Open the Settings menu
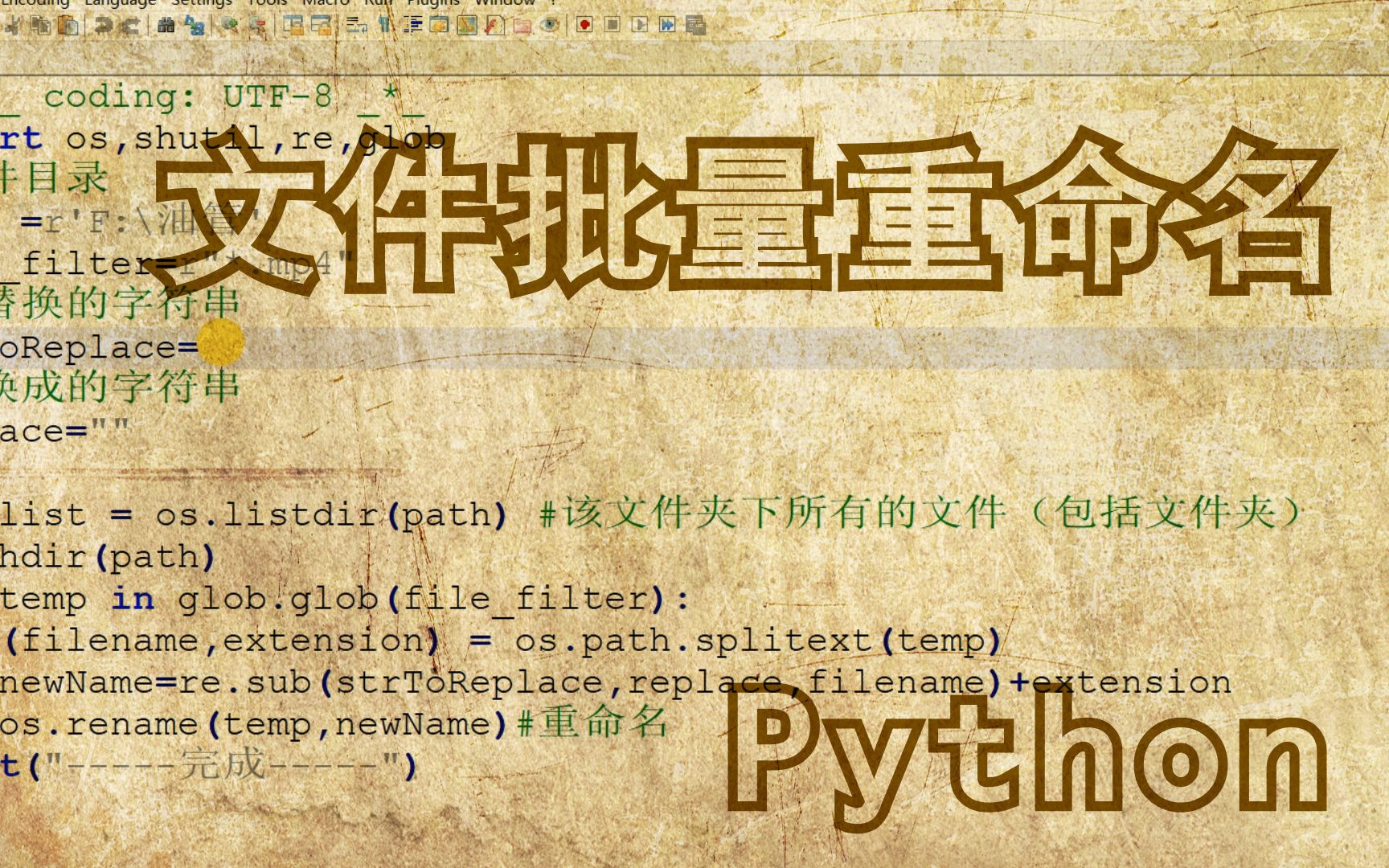This screenshot has width=1389, height=868. (x=202, y=3)
